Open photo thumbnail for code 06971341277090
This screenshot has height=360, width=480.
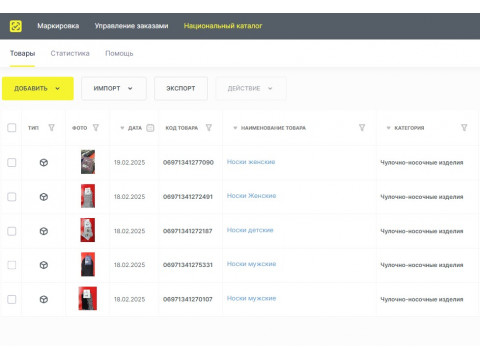[88, 162]
